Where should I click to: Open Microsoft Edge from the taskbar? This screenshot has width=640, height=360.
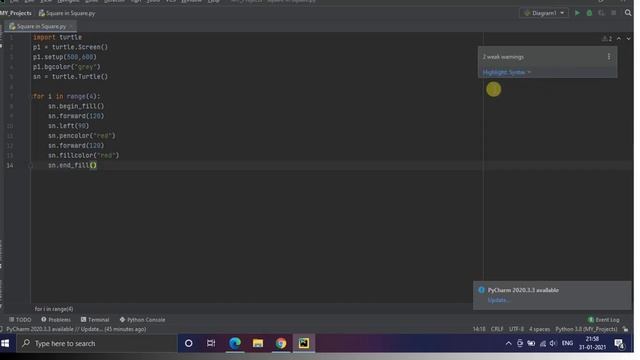235,343
